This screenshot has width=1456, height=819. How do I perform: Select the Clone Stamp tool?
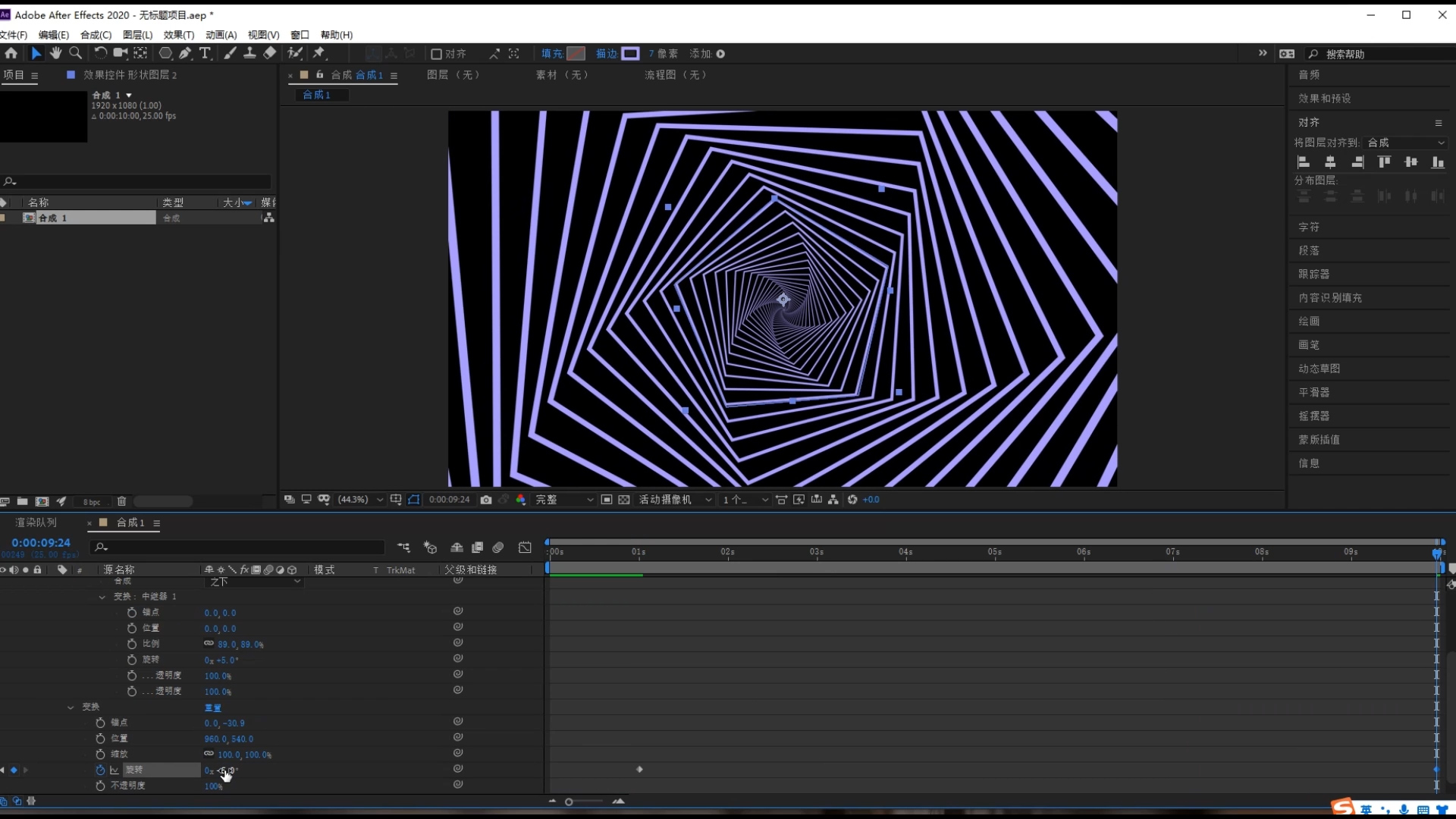[x=249, y=53]
